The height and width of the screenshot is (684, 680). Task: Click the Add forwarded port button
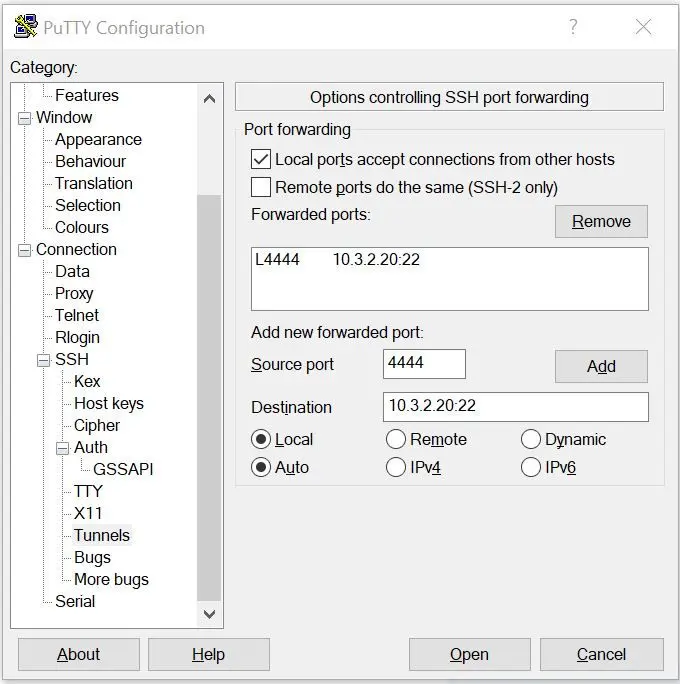tap(601, 366)
